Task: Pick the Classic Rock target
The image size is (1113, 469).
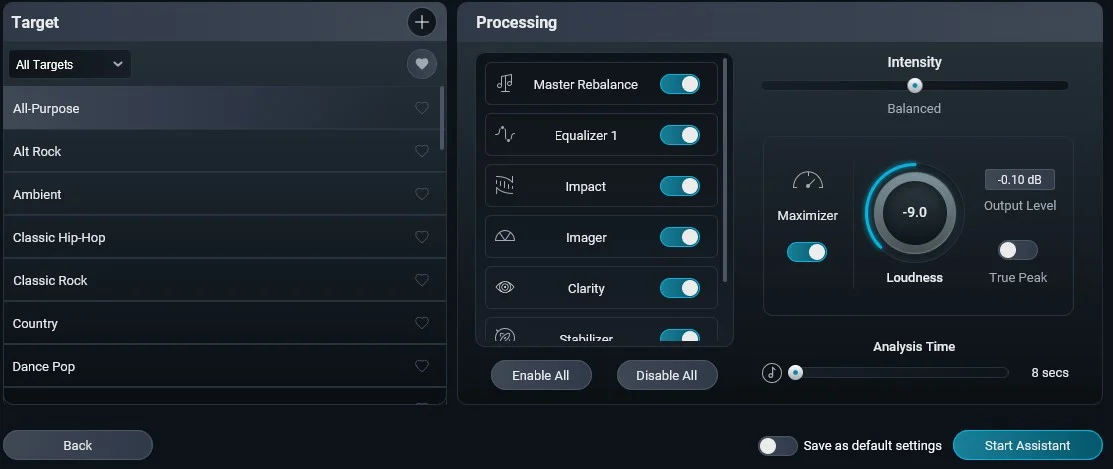Action: (x=224, y=280)
